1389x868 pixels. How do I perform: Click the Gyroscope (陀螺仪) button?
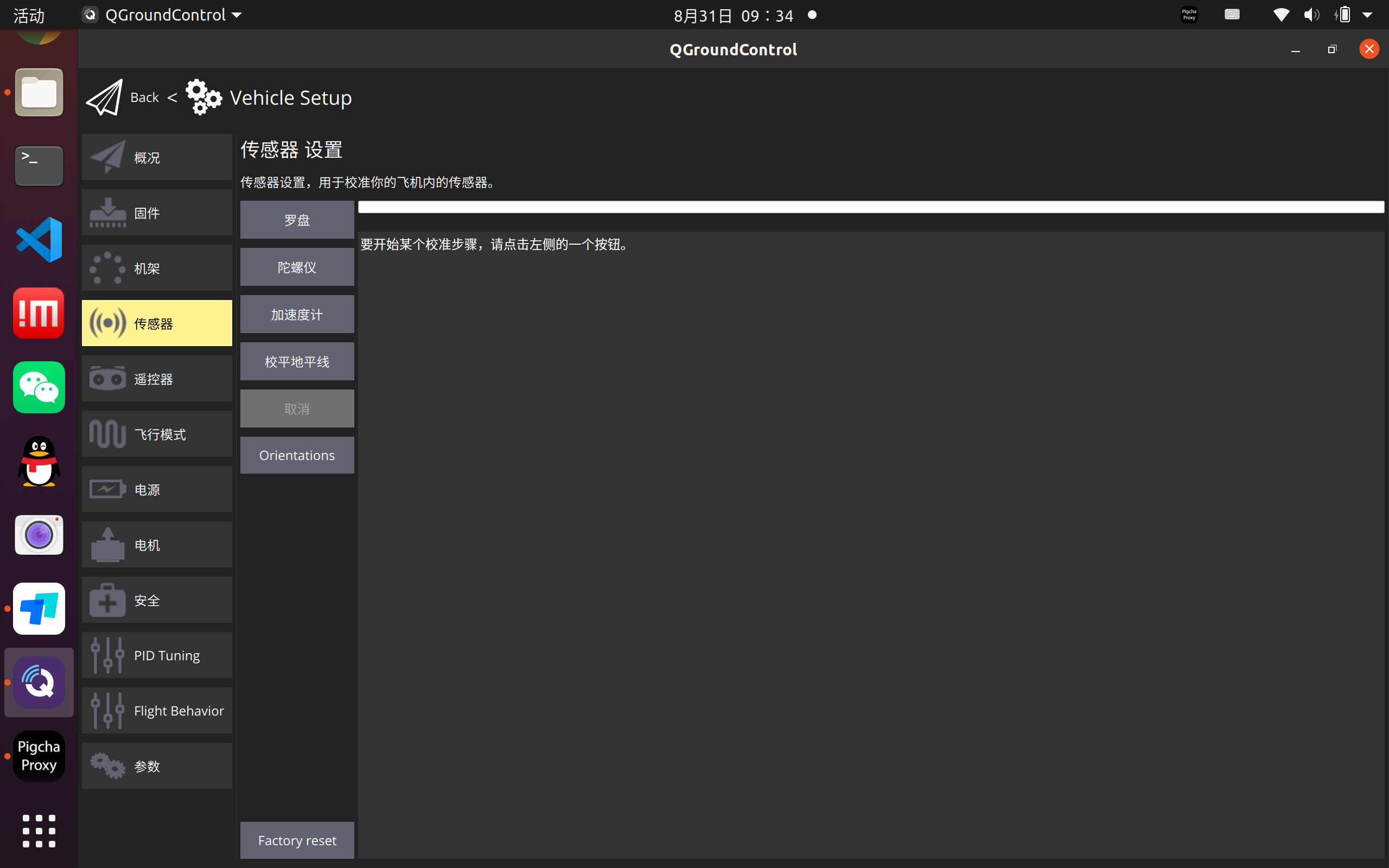pyautogui.click(x=297, y=267)
